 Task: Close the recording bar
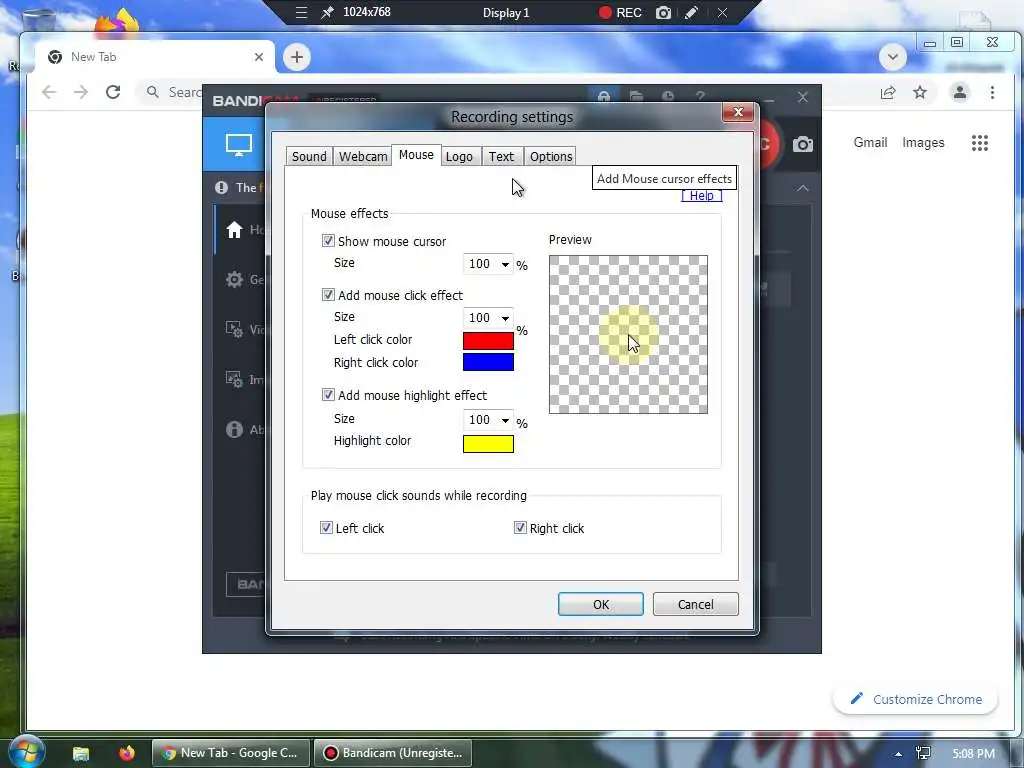coord(722,12)
